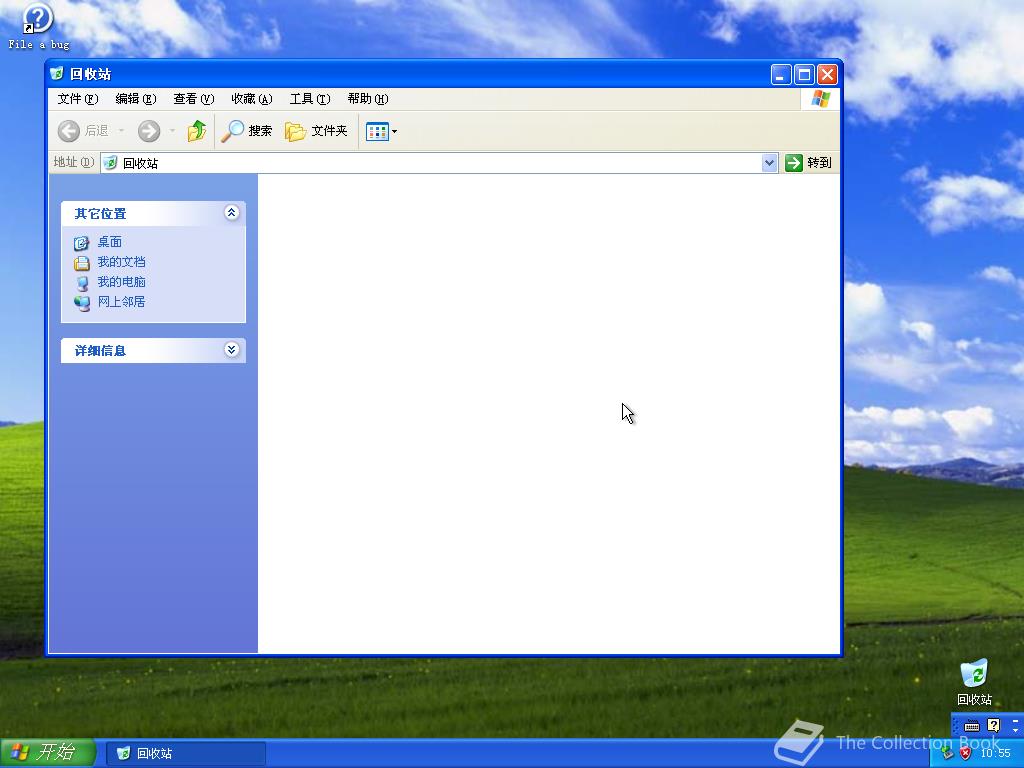Collapse the 其它位置 panel
1024x768 pixels.
coord(231,212)
